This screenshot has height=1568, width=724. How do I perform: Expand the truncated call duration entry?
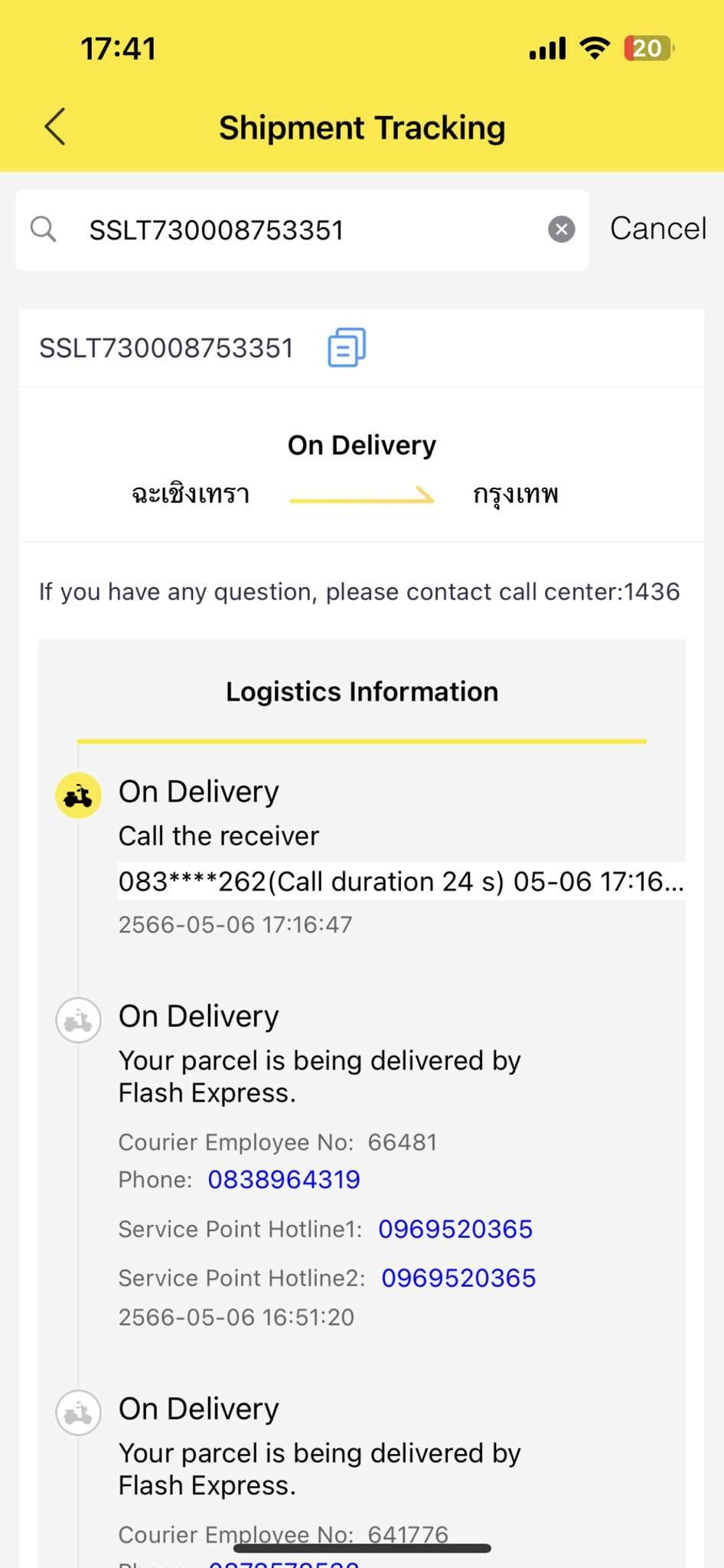coord(401,881)
